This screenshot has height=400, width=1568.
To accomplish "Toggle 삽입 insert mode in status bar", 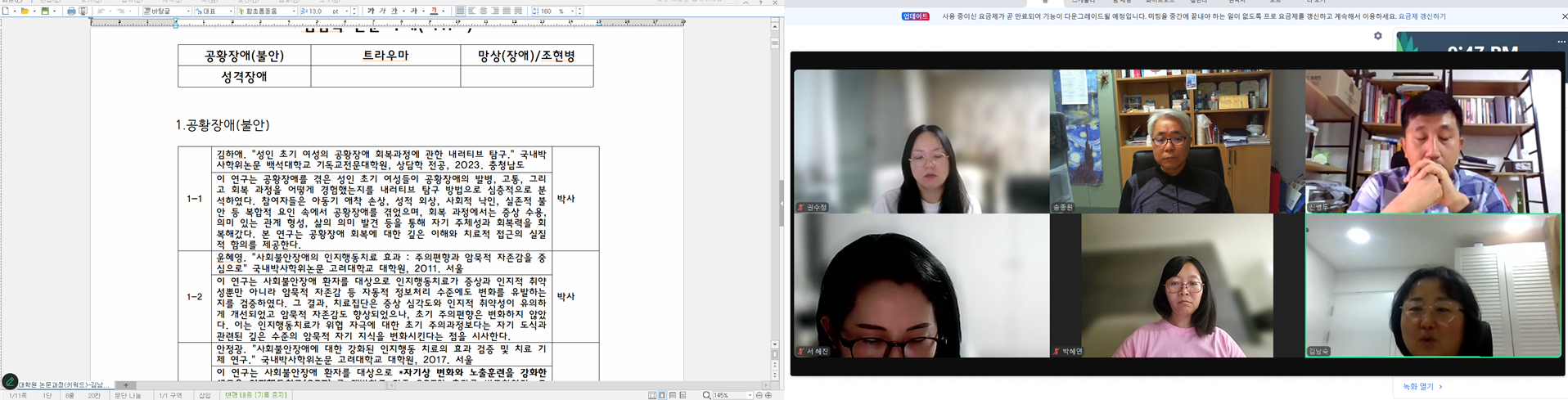I will [x=205, y=395].
